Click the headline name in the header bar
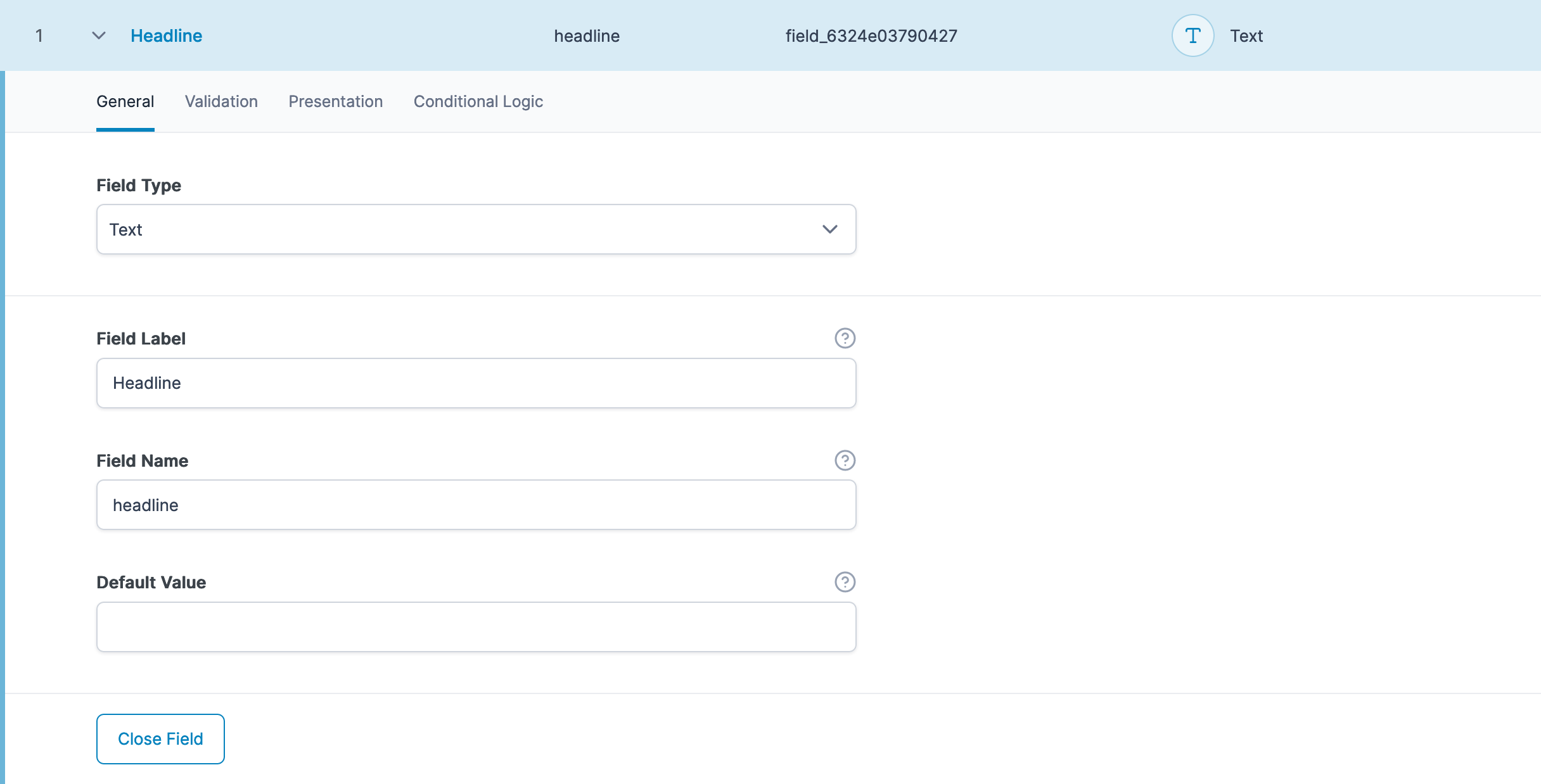The width and height of the screenshot is (1541, 784). 587,35
